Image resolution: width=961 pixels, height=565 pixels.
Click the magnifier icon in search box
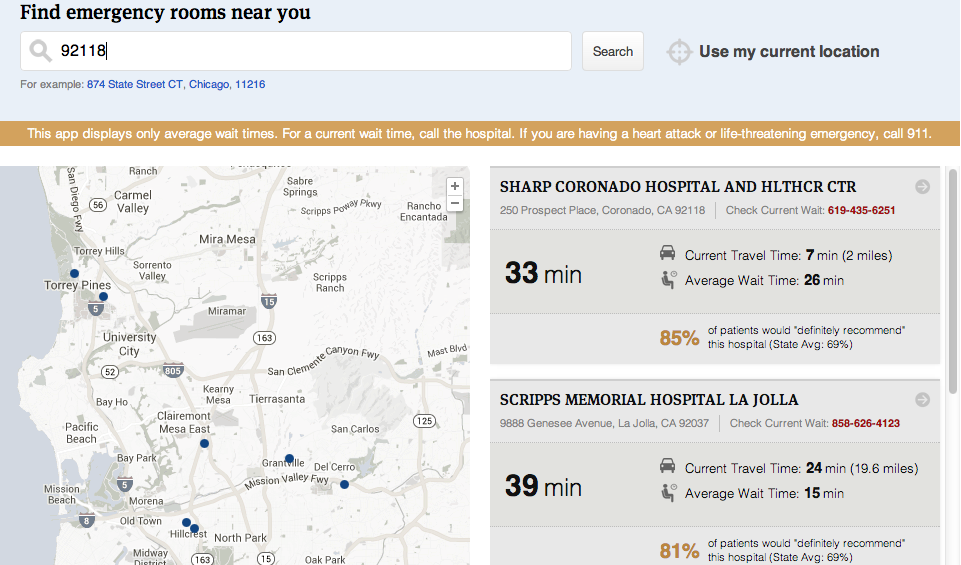pyautogui.click(x=40, y=51)
